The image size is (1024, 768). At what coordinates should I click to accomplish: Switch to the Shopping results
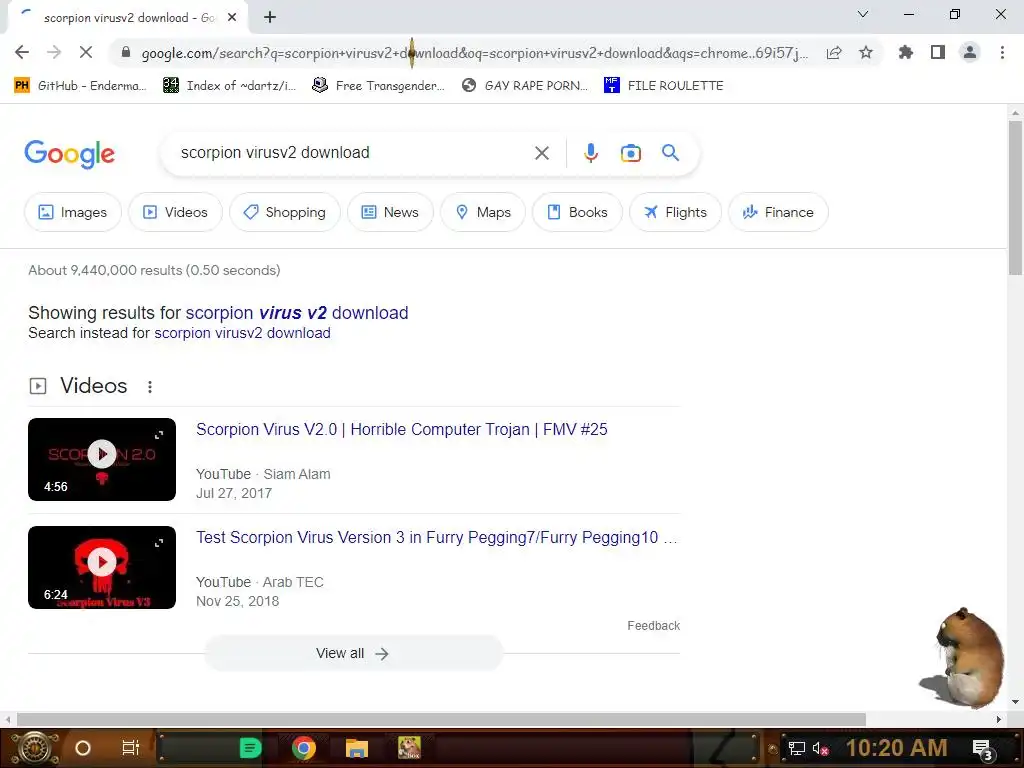point(284,212)
